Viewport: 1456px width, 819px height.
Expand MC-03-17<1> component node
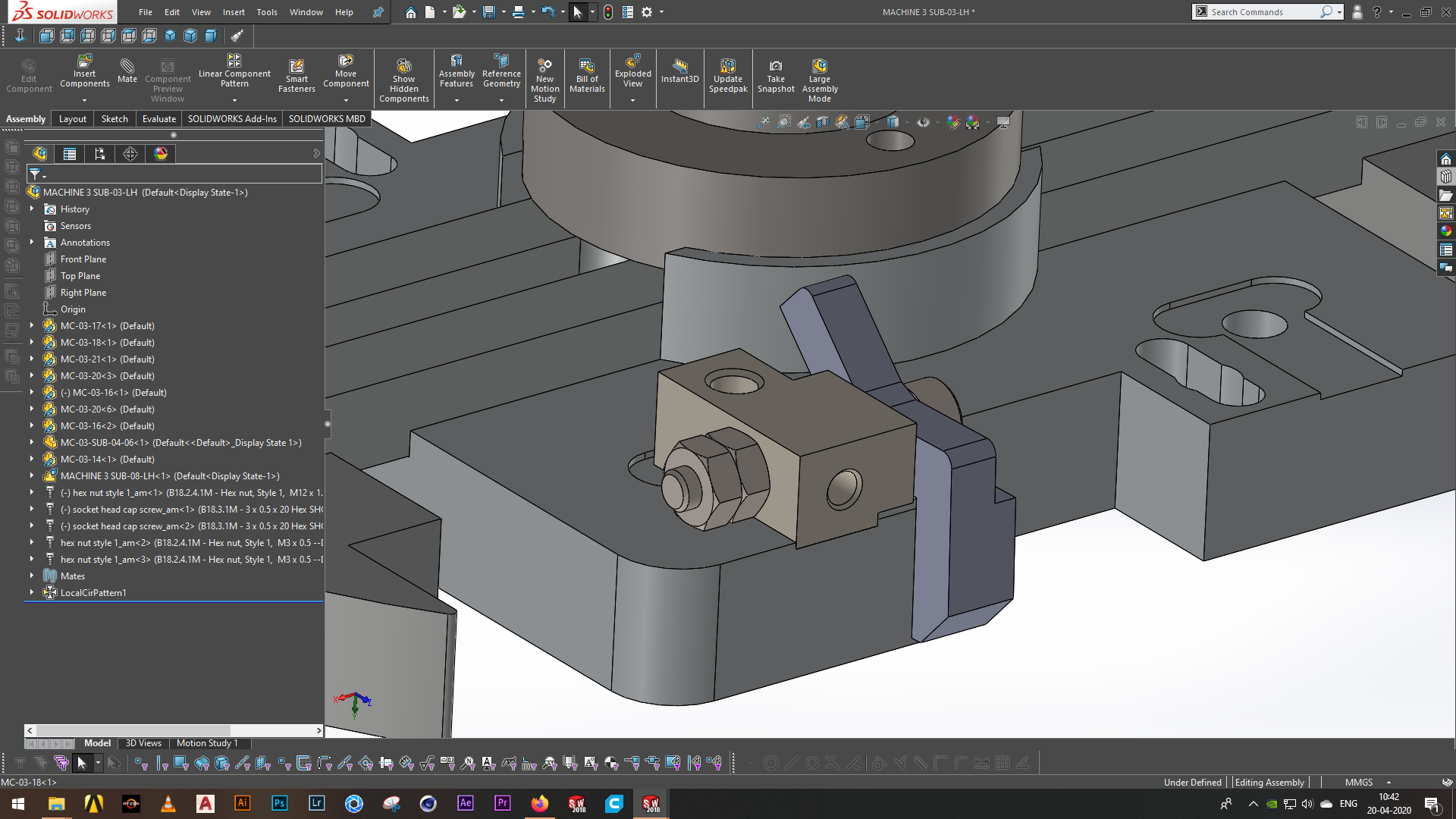pyautogui.click(x=32, y=325)
